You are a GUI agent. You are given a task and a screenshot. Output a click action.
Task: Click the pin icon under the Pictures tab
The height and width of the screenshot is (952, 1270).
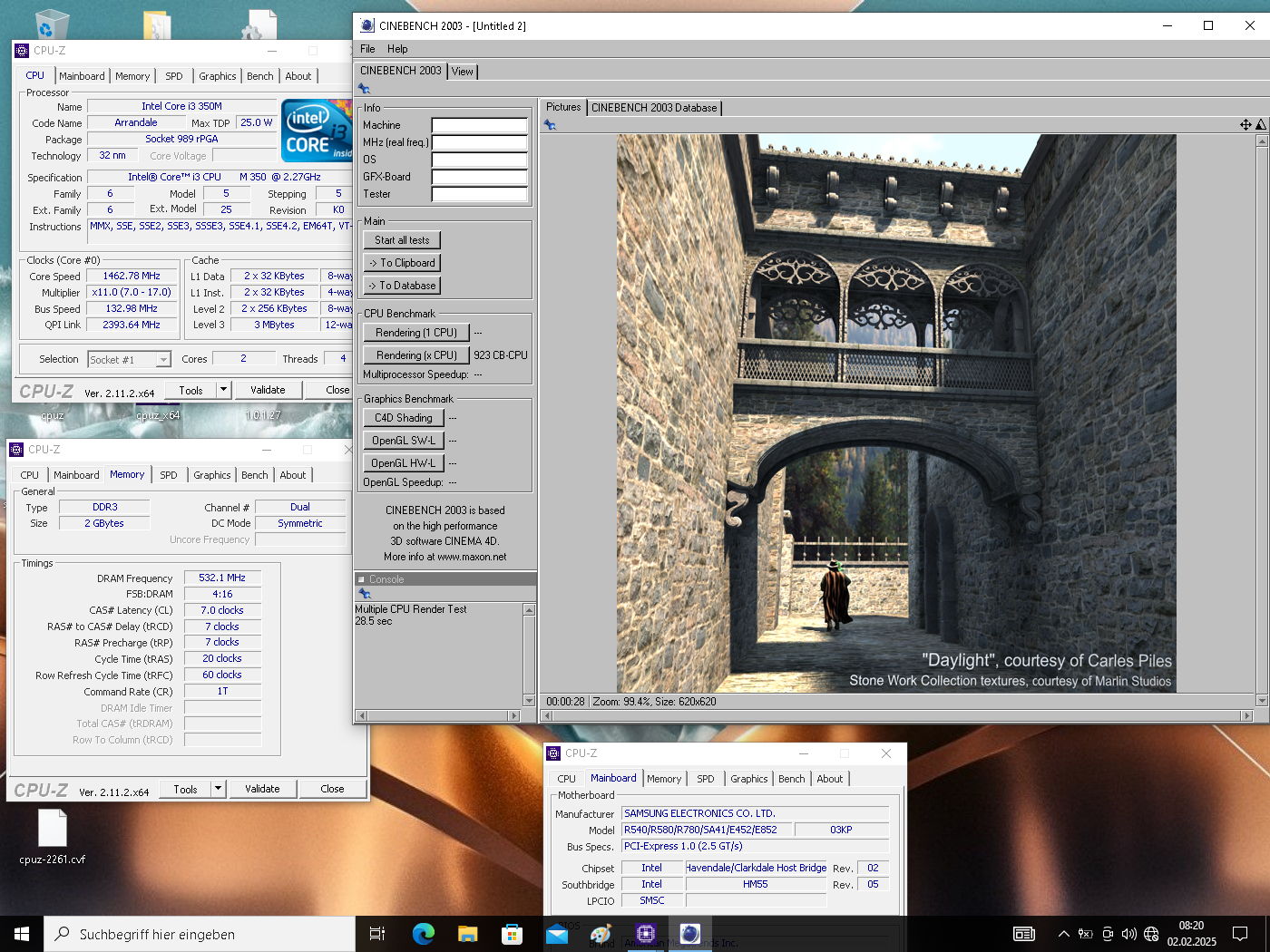pyautogui.click(x=550, y=125)
